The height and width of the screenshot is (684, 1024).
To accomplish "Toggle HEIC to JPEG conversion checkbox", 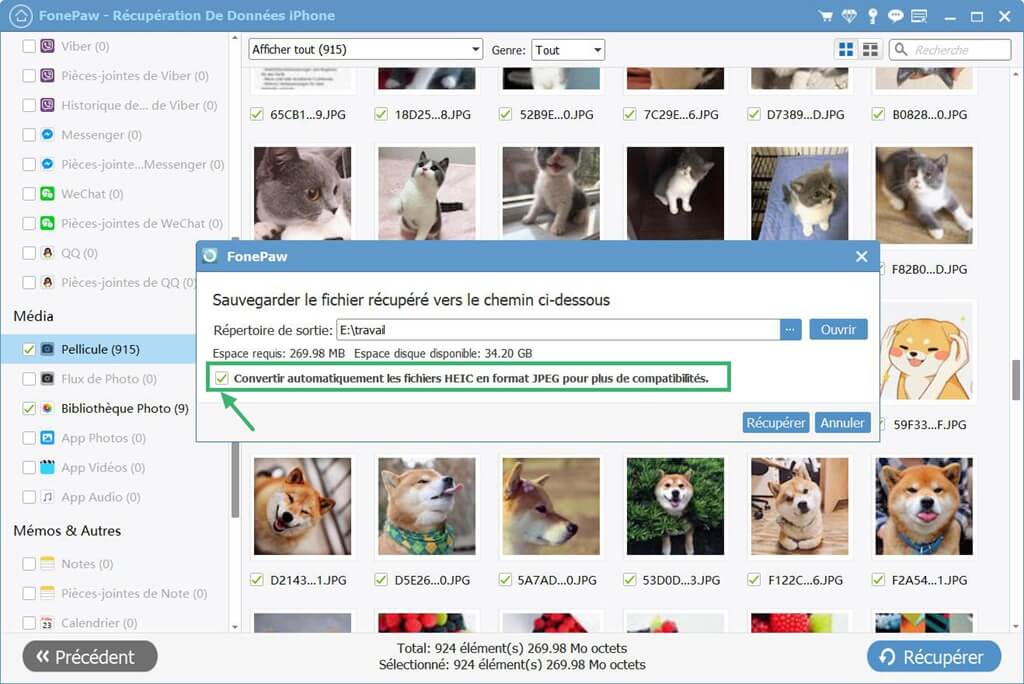I will (222, 378).
